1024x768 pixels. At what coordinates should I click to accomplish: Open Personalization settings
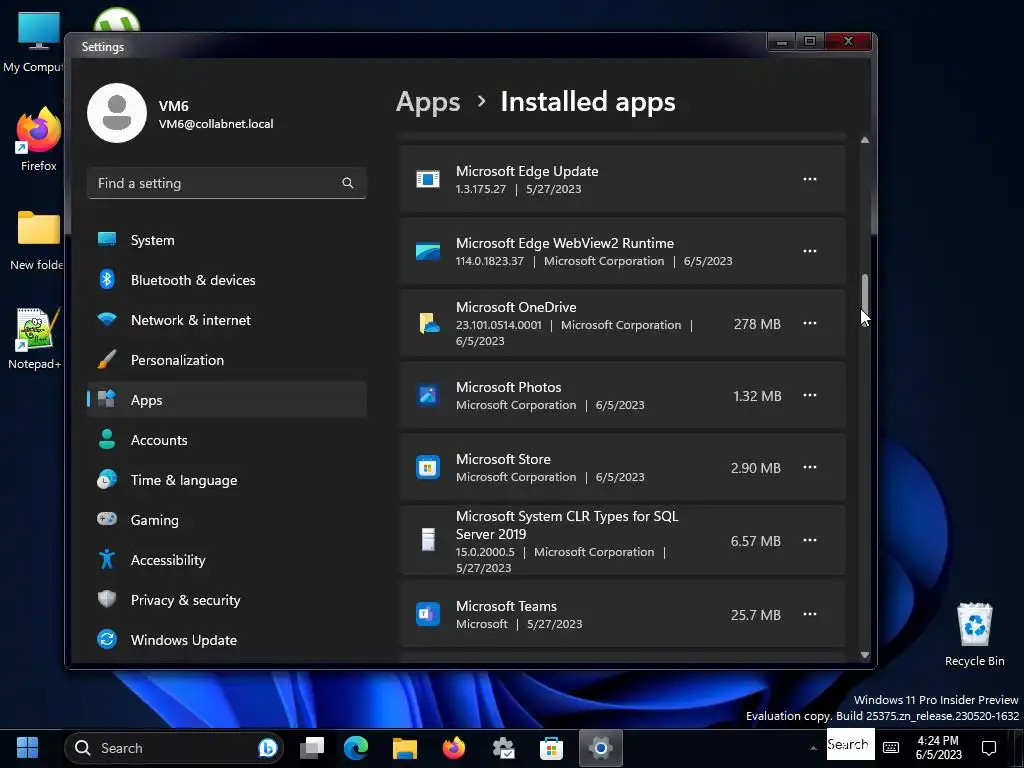[227, 360]
